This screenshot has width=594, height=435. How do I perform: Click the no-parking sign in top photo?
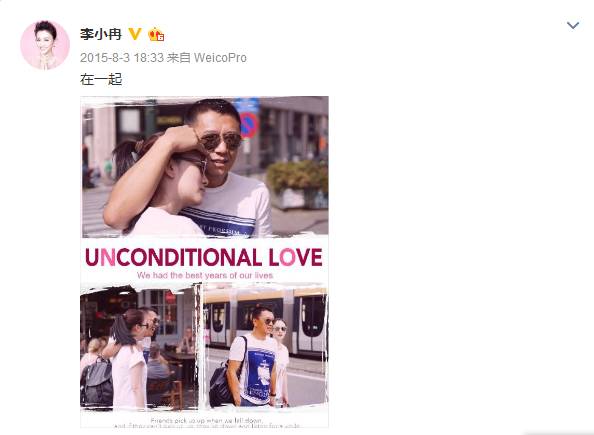(249, 125)
